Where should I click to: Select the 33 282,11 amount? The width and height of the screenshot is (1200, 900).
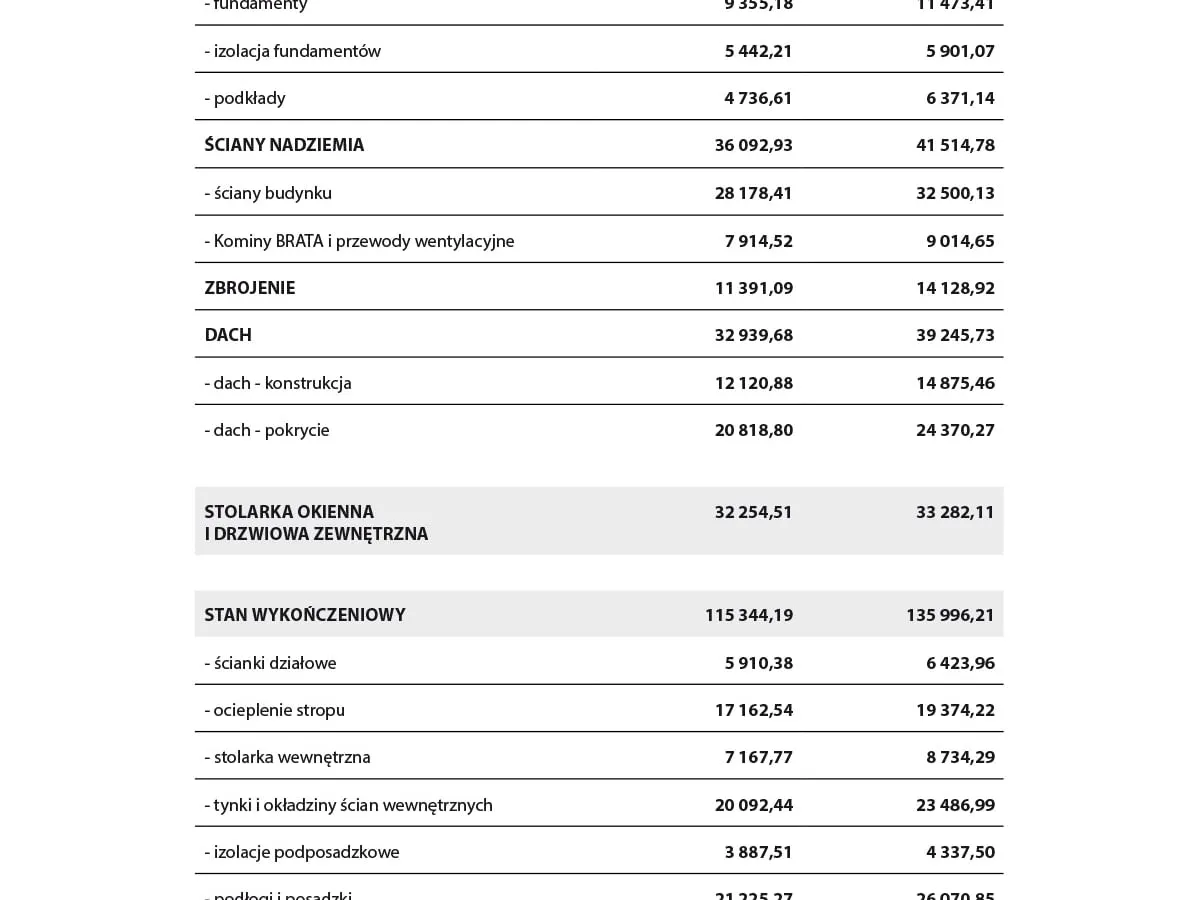point(955,512)
